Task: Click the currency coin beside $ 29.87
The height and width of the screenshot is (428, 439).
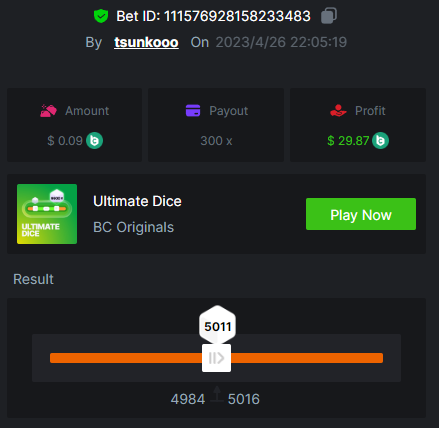Action: pyautogui.click(x=381, y=140)
